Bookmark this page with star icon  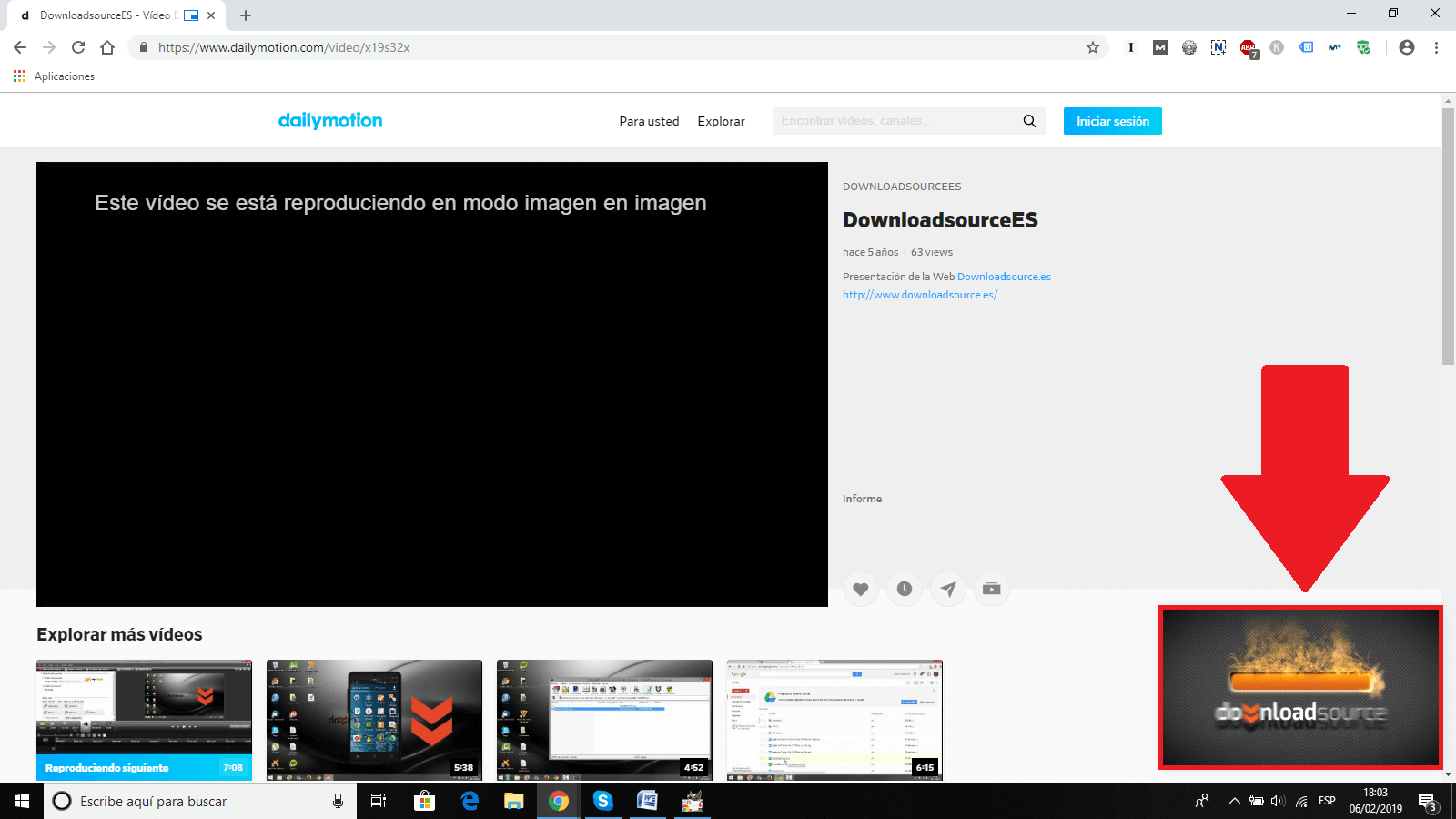click(1093, 47)
